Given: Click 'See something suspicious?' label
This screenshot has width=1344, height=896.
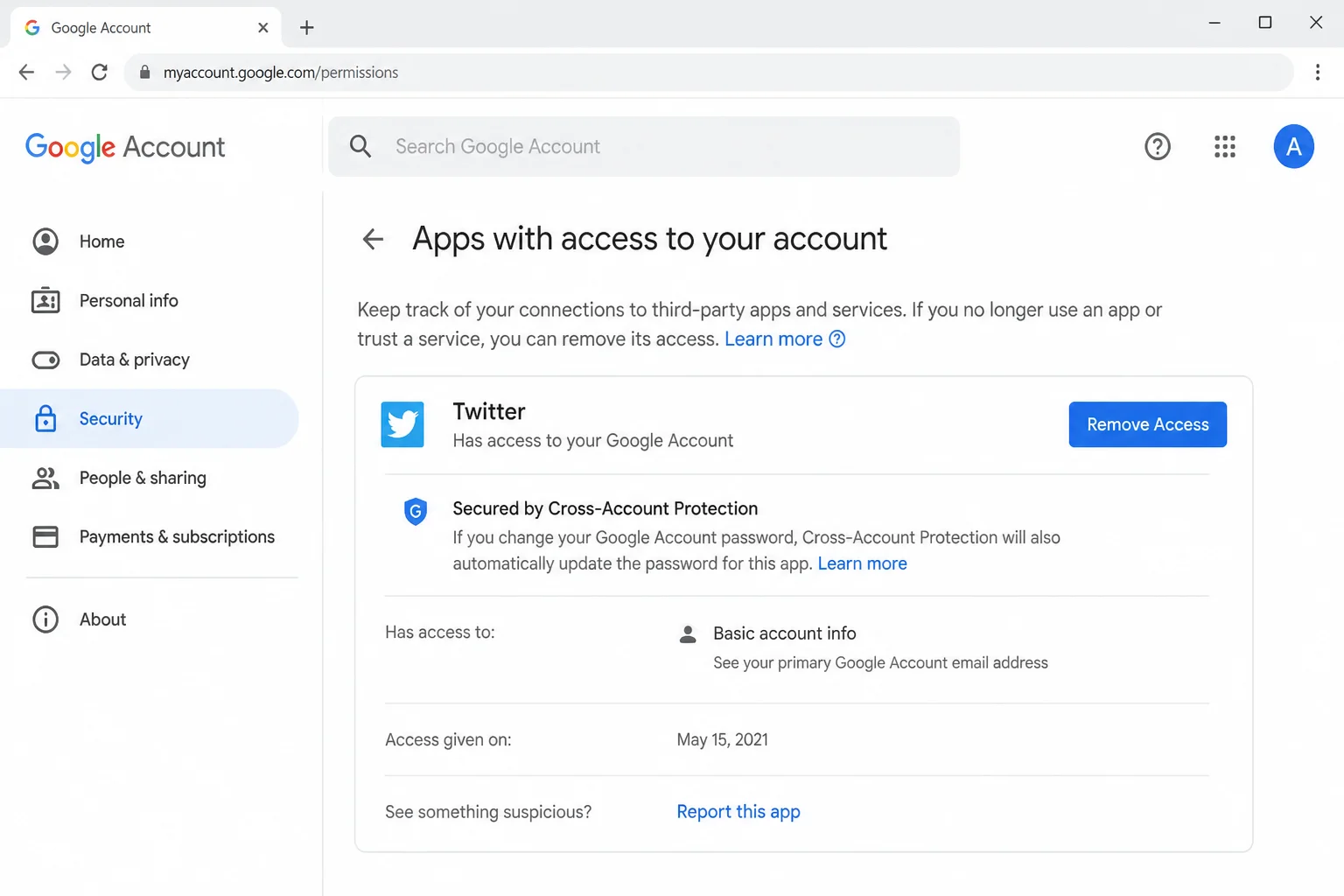Looking at the screenshot, I should [488, 812].
